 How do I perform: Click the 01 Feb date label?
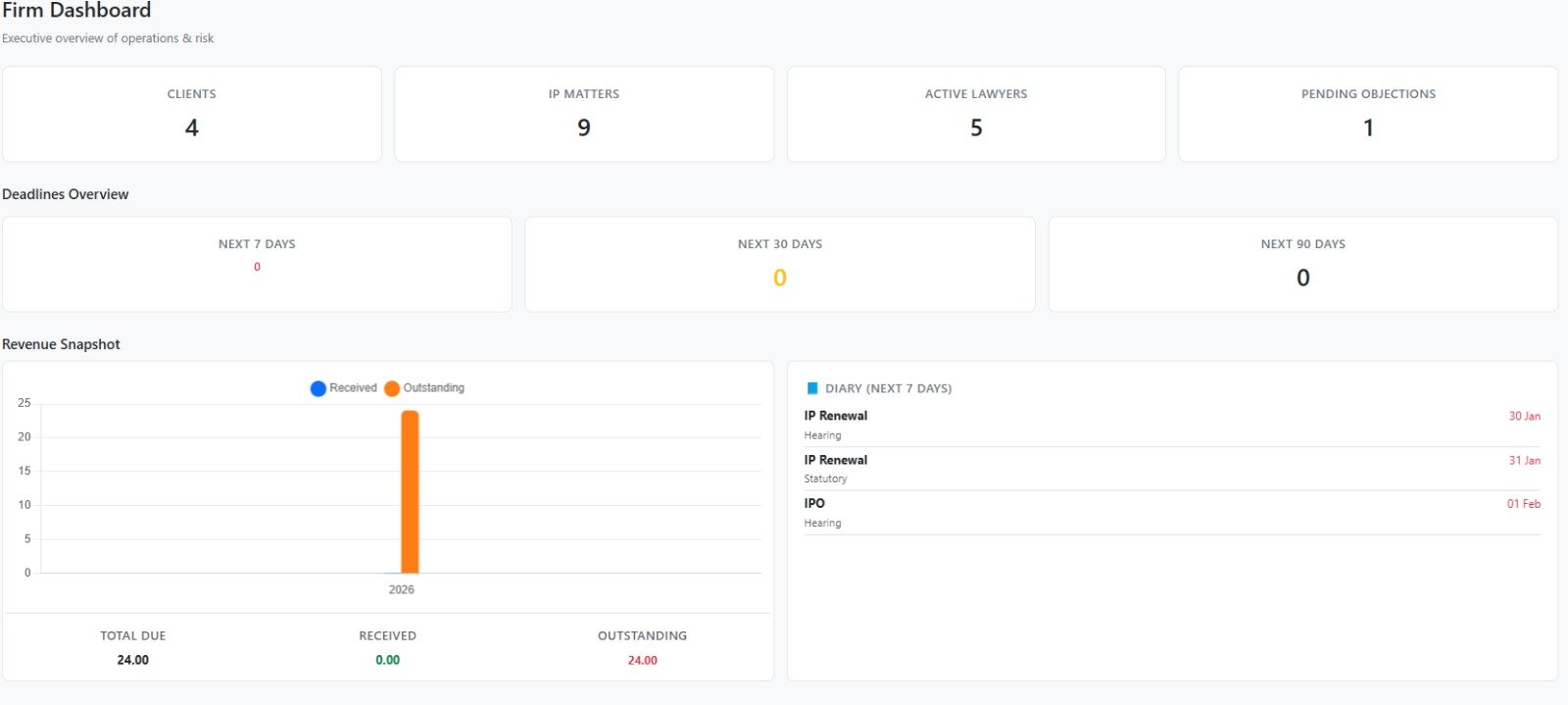pyautogui.click(x=1523, y=504)
